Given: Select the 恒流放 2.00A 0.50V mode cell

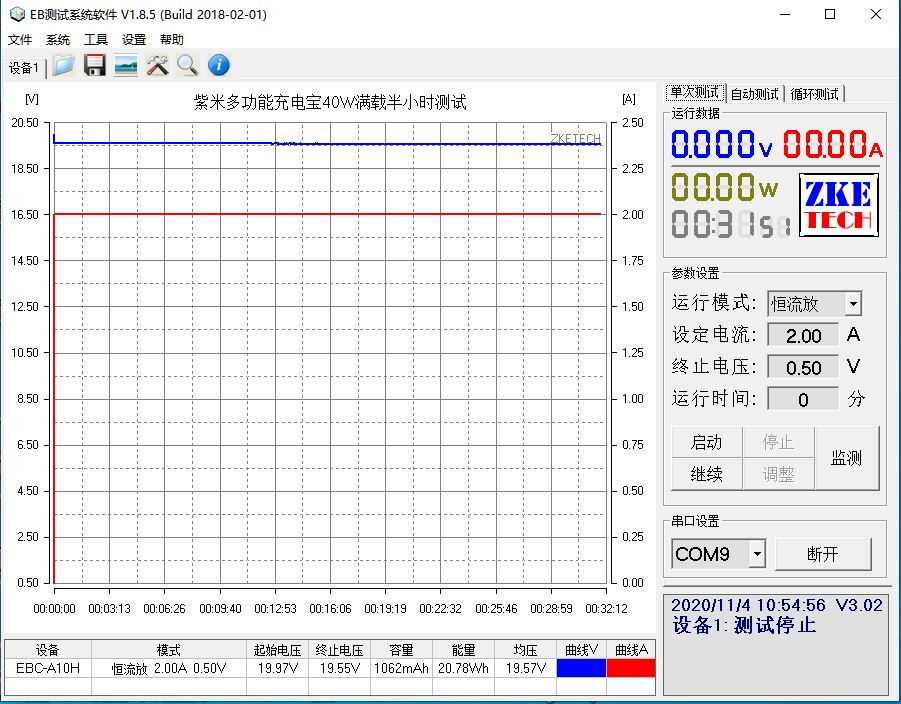Looking at the screenshot, I should 168,668.
